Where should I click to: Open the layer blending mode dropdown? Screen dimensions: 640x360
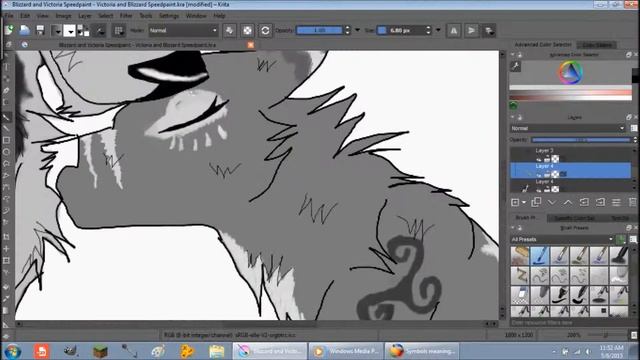click(567, 128)
